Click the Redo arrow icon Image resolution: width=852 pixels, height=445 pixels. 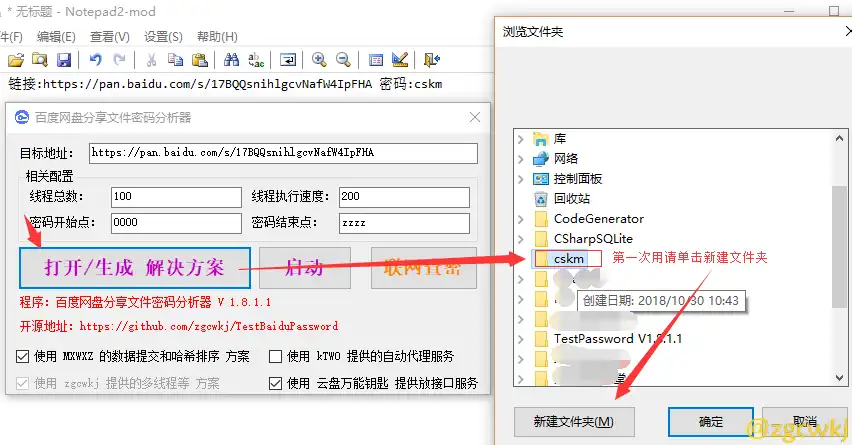point(120,60)
